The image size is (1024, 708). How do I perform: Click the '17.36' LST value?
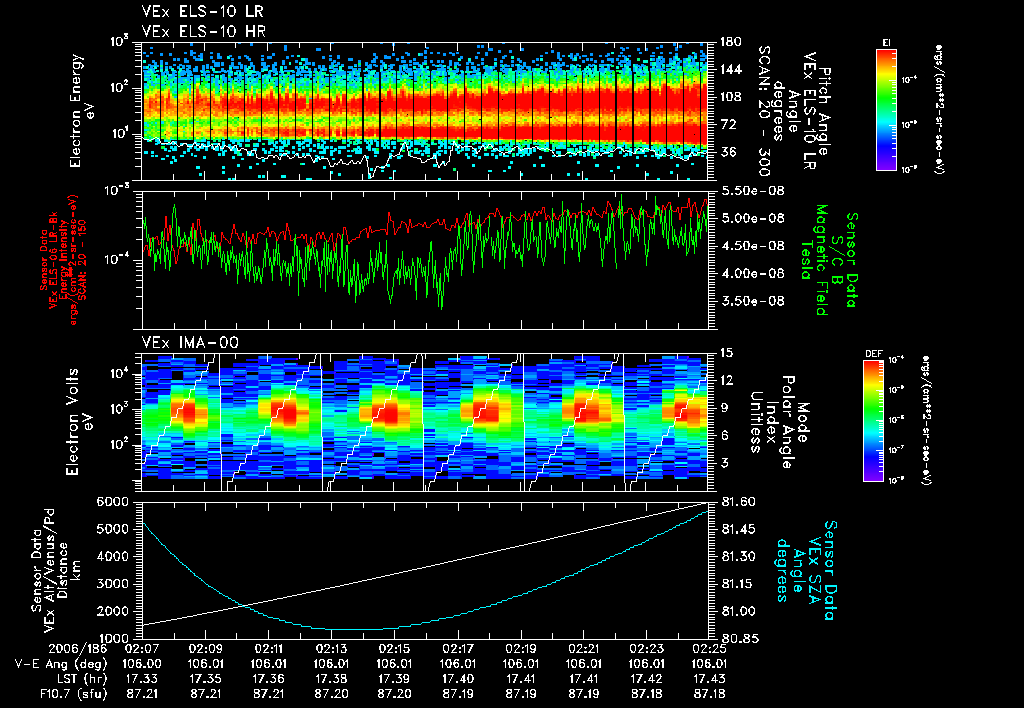coord(268,679)
